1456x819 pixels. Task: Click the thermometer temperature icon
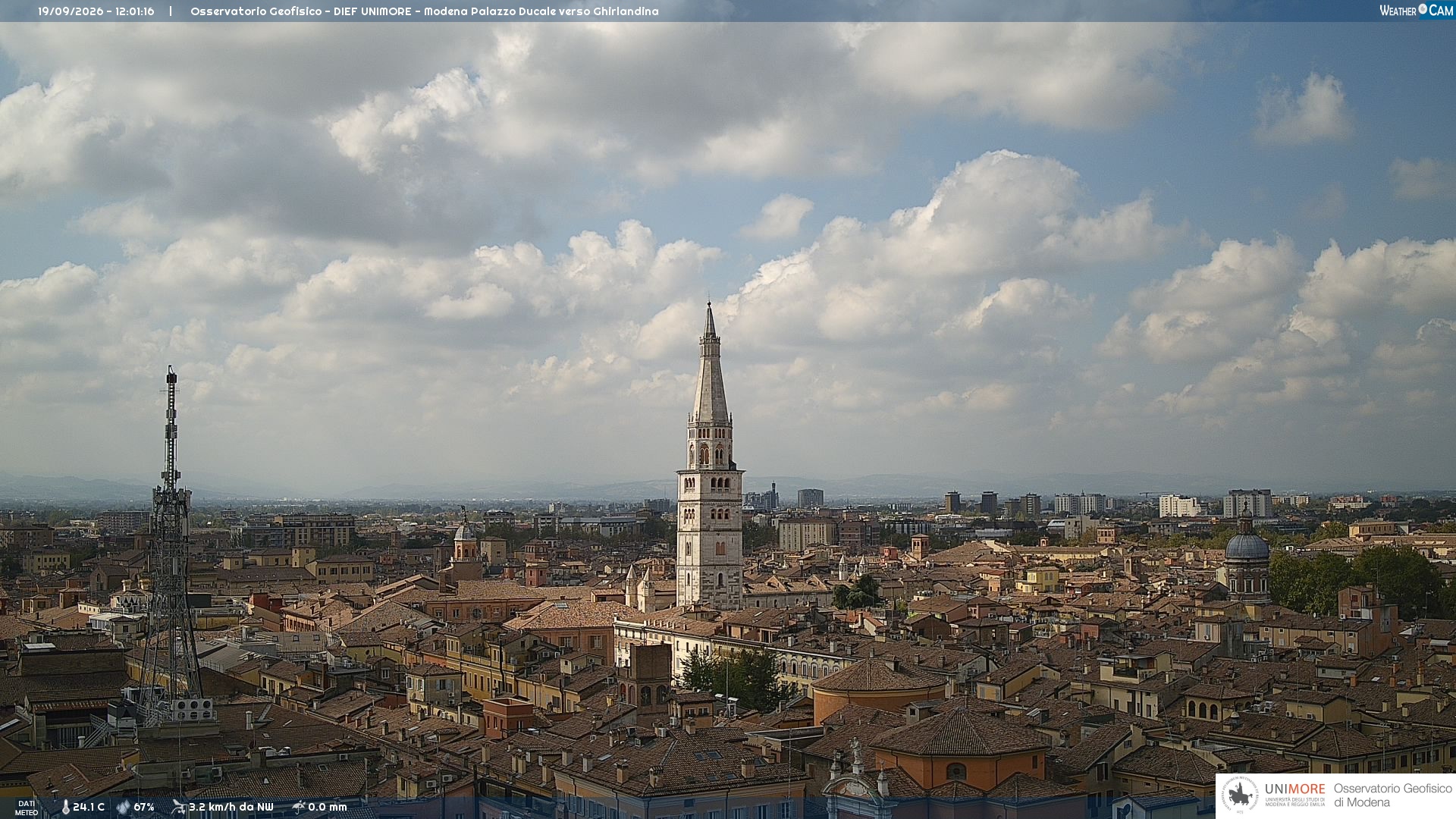click(x=66, y=808)
